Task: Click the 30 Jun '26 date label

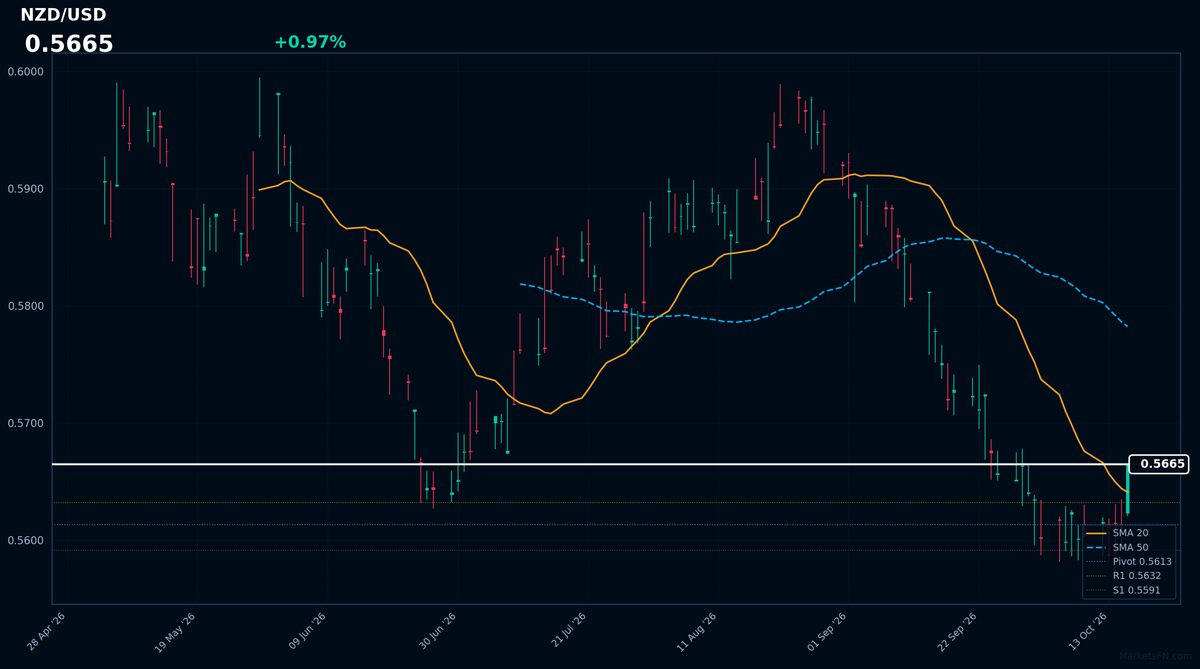Action: pyautogui.click(x=437, y=632)
